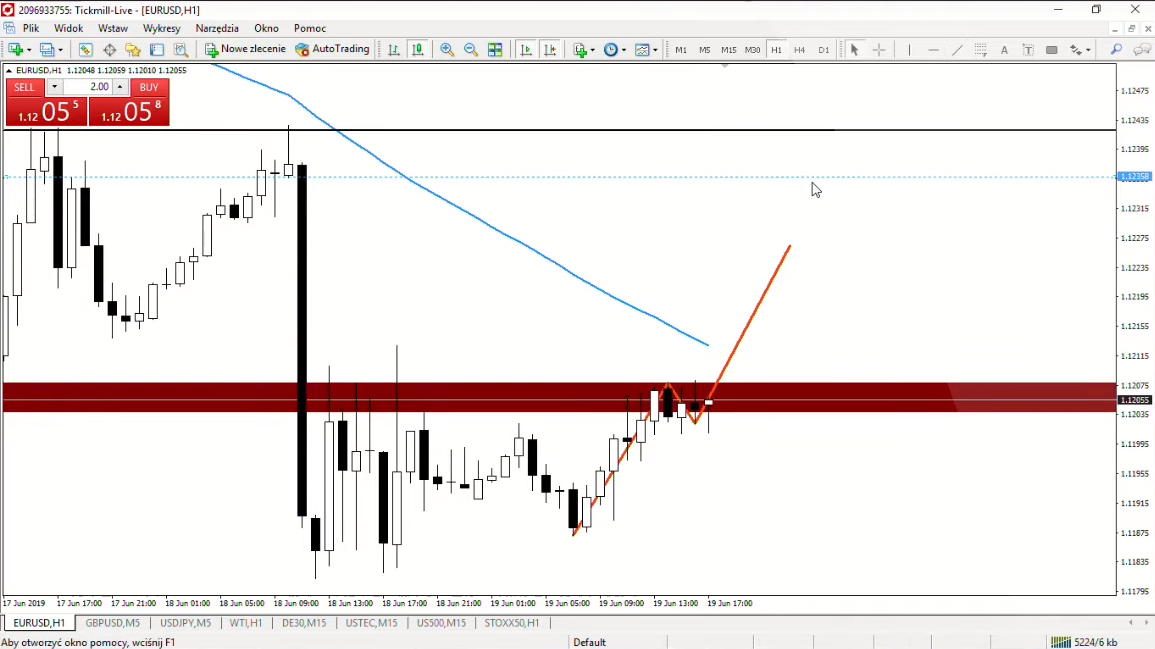
Task: Click the BUY button
Action: click(149, 87)
